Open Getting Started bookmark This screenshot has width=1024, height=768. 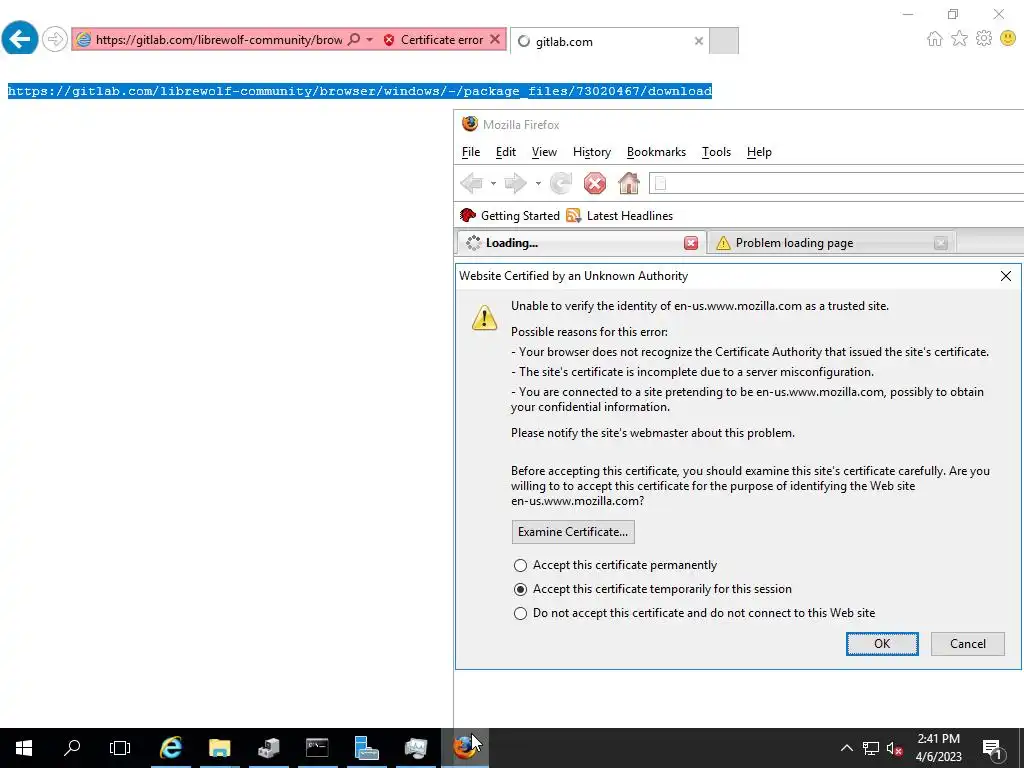(x=510, y=216)
